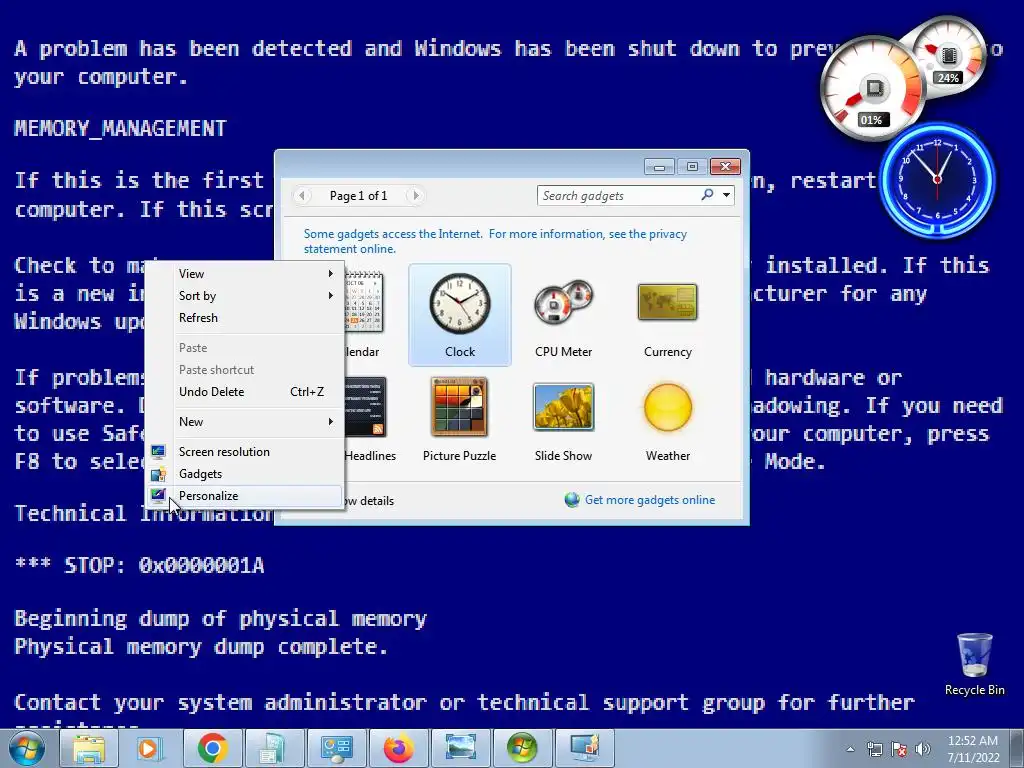Show hidden system tray icons arrow
1024x768 pixels.
(850, 749)
